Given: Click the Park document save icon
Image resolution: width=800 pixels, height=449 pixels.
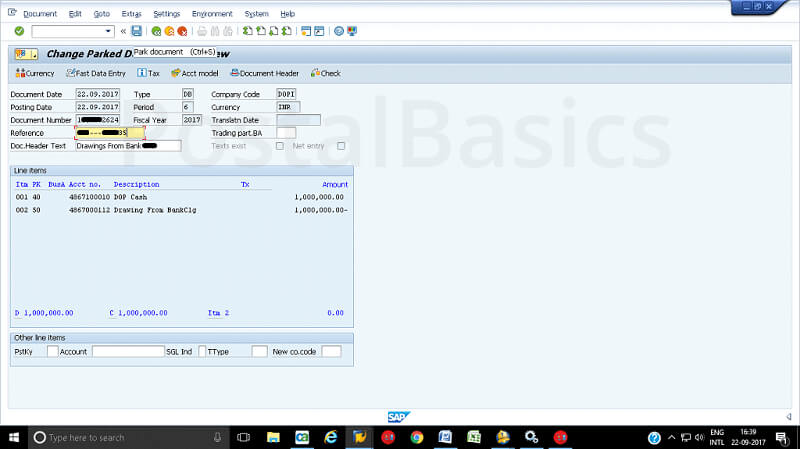Looking at the screenshot, I should (136, 31).
